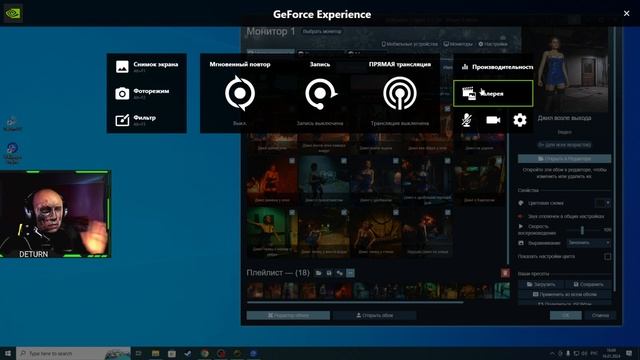Click Применить ко всем обоям button
640x360 pixels.
pos(564,294)
